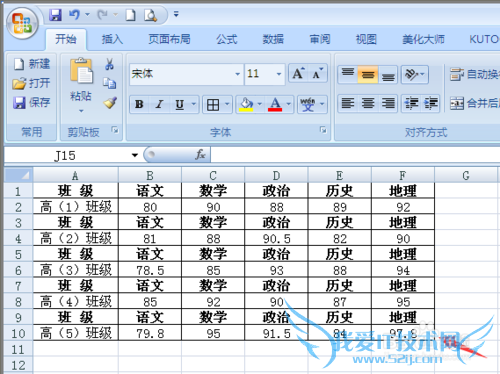This screenshot has width=500, height=374.
Task: Click into the formula bar
Action: click(x=355, y=155)
